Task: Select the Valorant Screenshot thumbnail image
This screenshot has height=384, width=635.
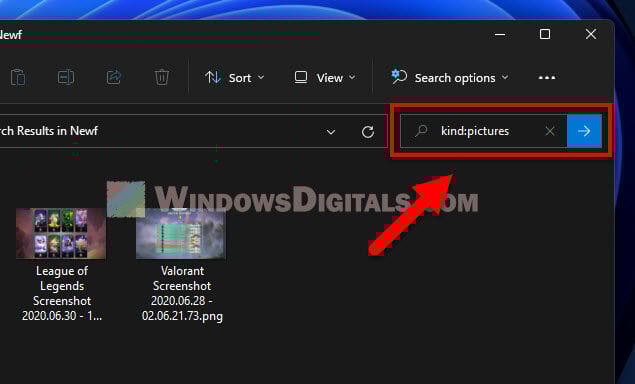Action: click(x=181, y=233)
